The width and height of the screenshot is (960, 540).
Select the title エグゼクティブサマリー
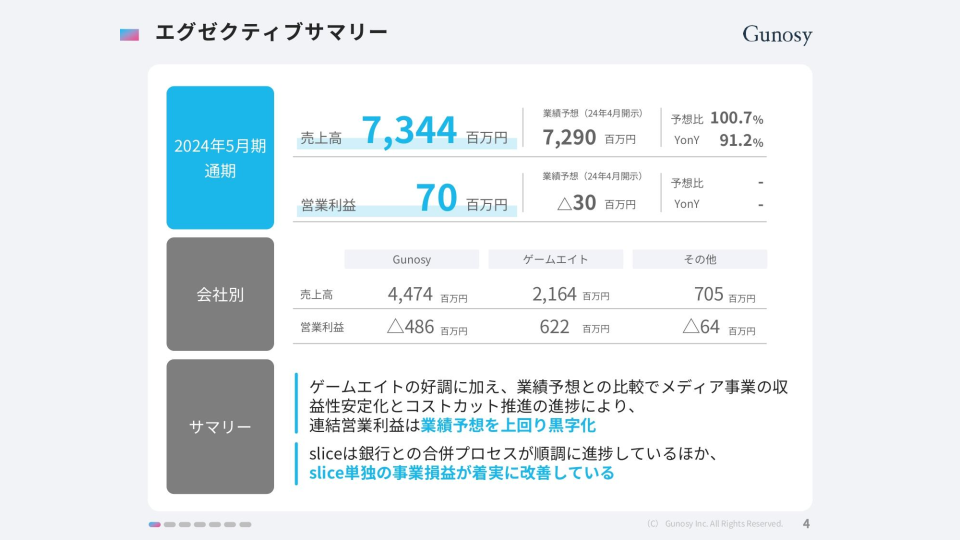271,32
